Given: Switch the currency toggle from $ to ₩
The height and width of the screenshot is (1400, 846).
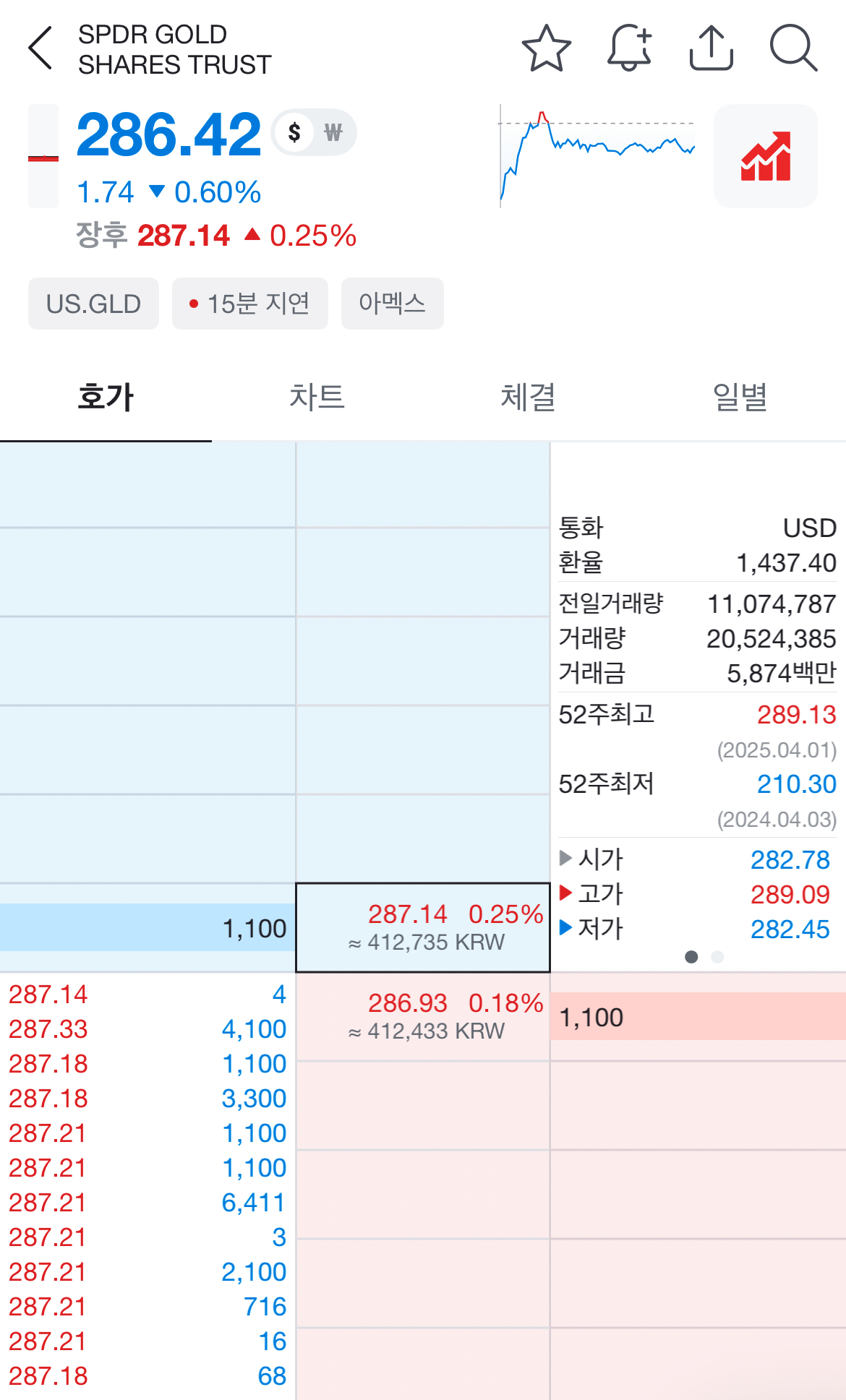Looking at the screenshot, I should pyautogui.click(x=333, y=132).
